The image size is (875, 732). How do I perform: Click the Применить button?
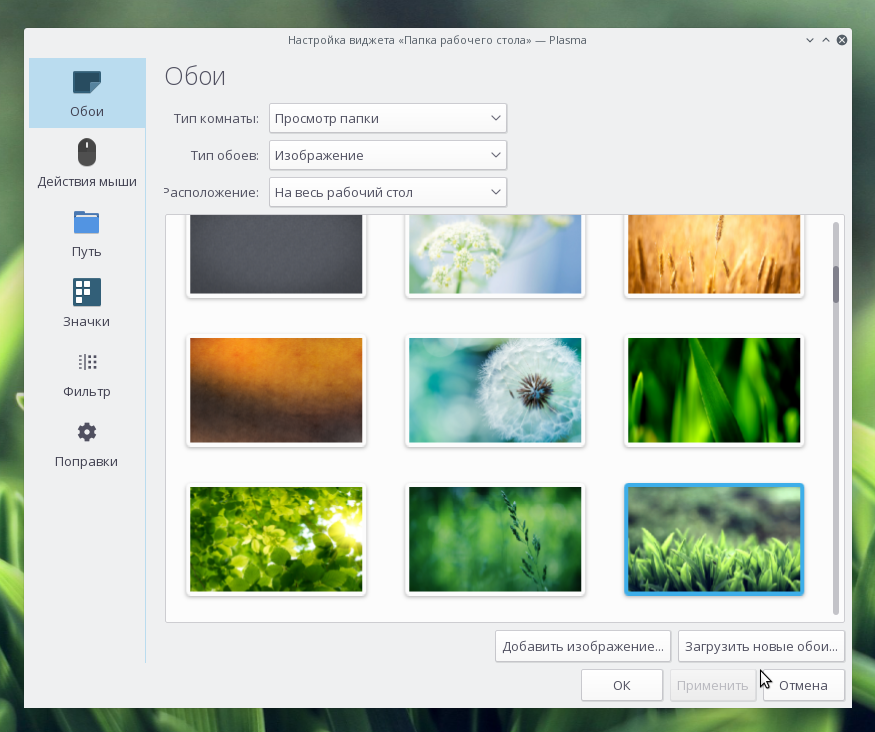click(x=713, y=685)
